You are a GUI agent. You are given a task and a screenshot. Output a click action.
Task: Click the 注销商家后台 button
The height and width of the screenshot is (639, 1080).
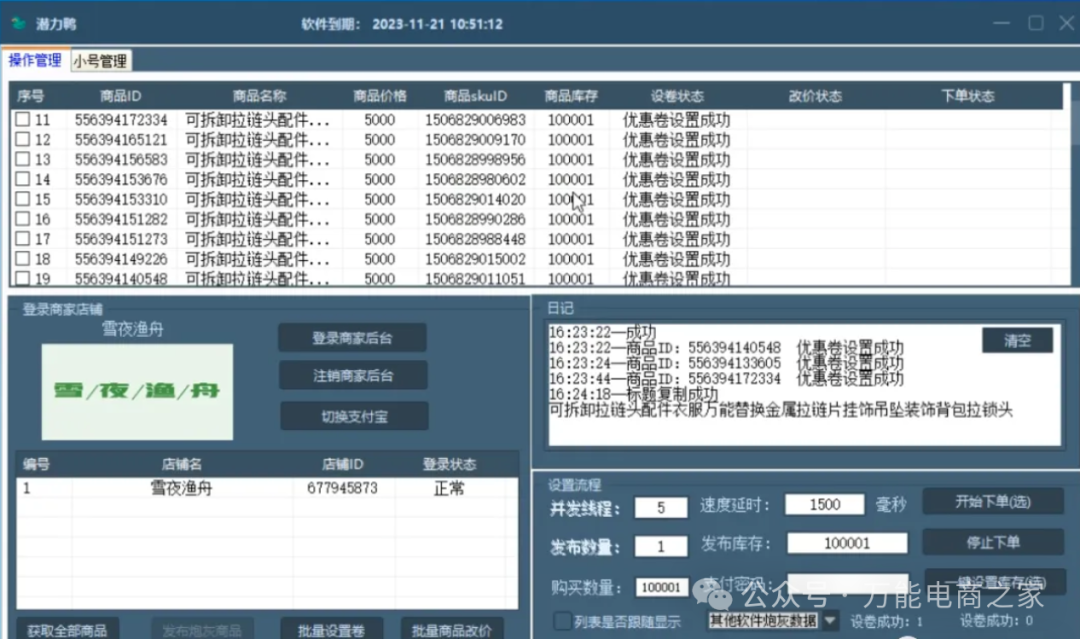tap(352, 376)
